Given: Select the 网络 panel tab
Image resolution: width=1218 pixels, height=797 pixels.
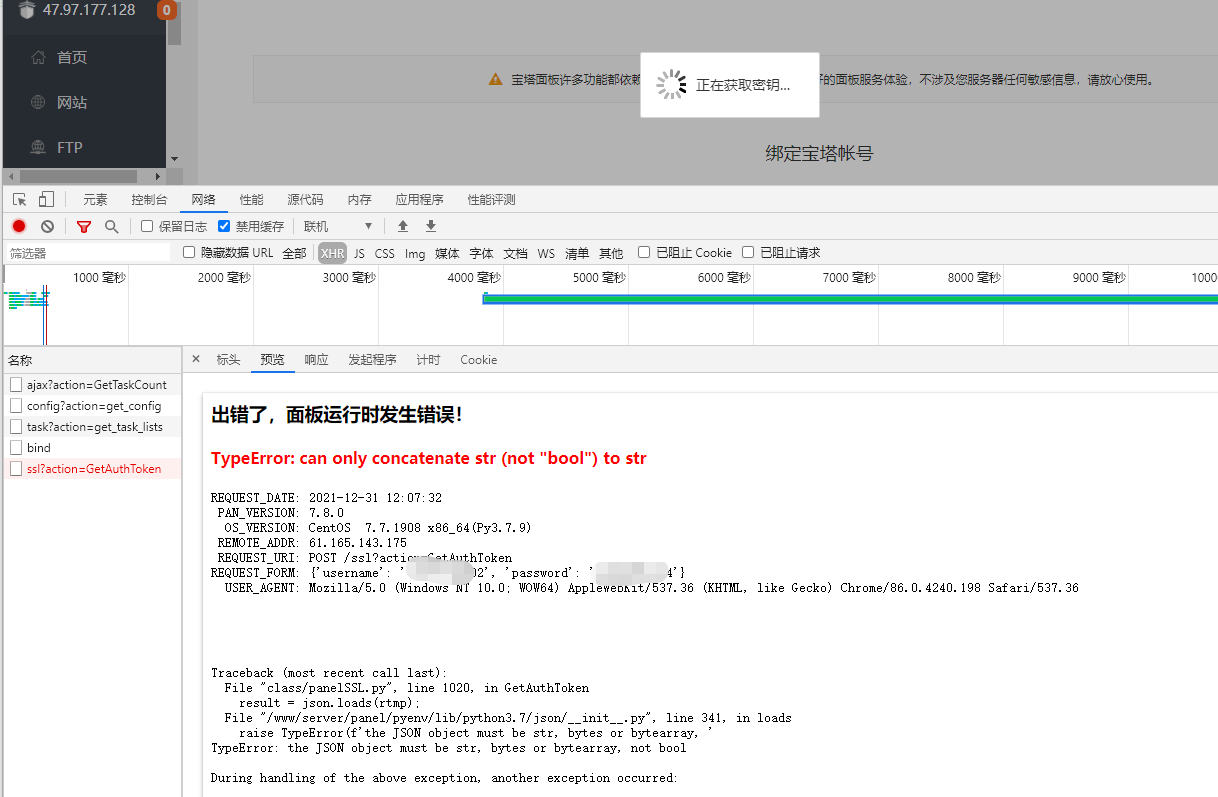Looking at the screenshot, I should (x=204, y=200).
